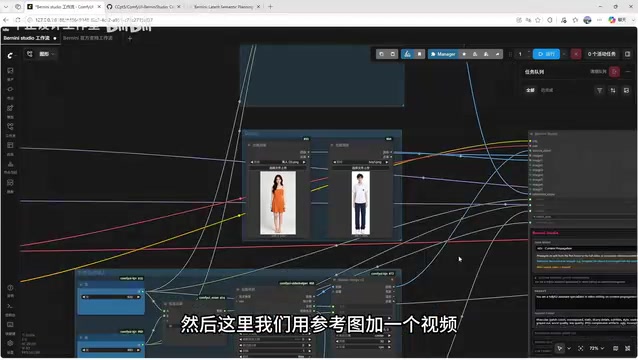
Task: Switch to the second Bernini workflow tab
Action: [x=87, y=38]
